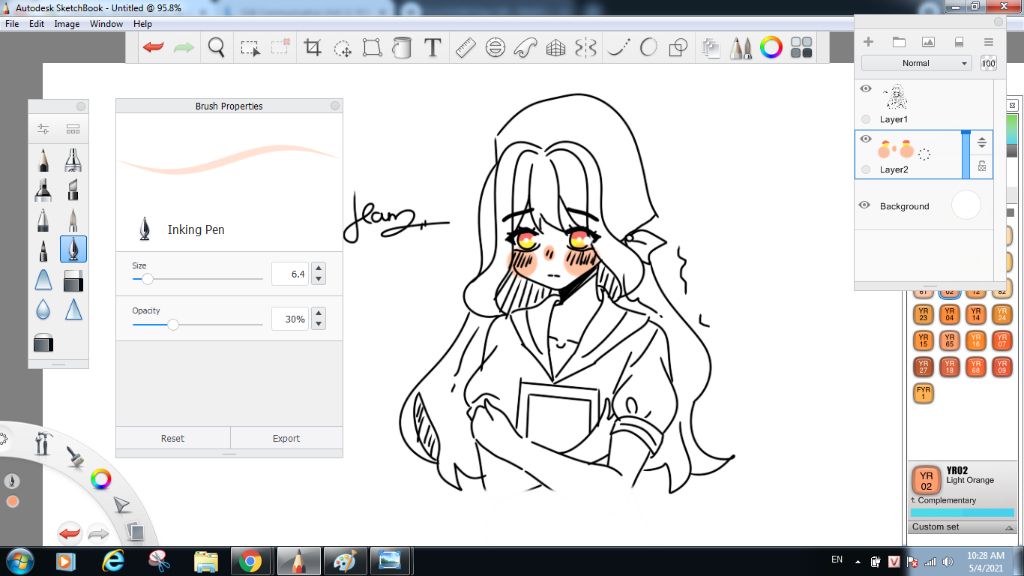
Task: Click the red Undo arrow in the top toolbar
Action: (153, 48)
